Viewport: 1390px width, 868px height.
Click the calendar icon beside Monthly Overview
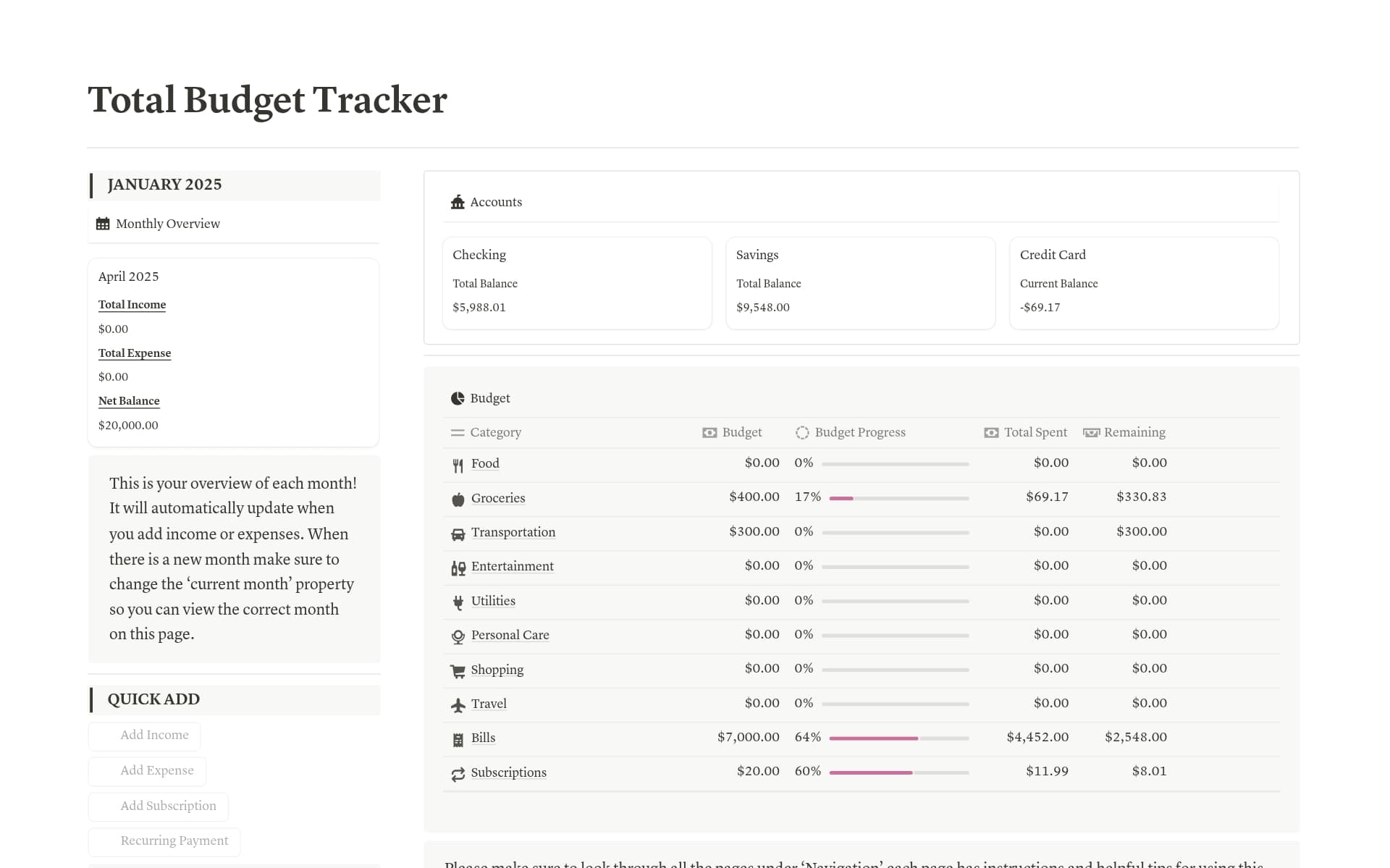(x=103, y=224)
